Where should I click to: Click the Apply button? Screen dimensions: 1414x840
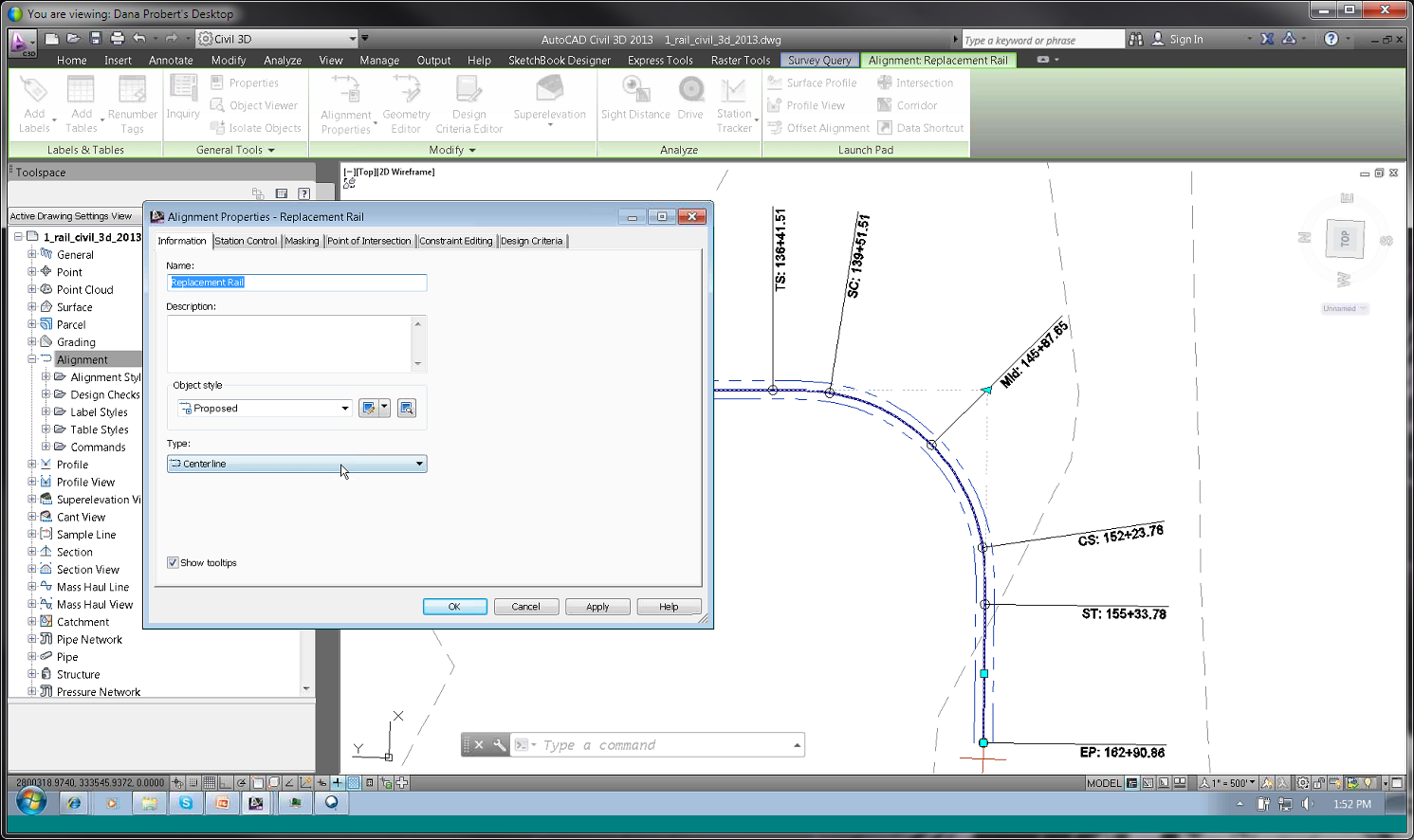click(597, 607)
